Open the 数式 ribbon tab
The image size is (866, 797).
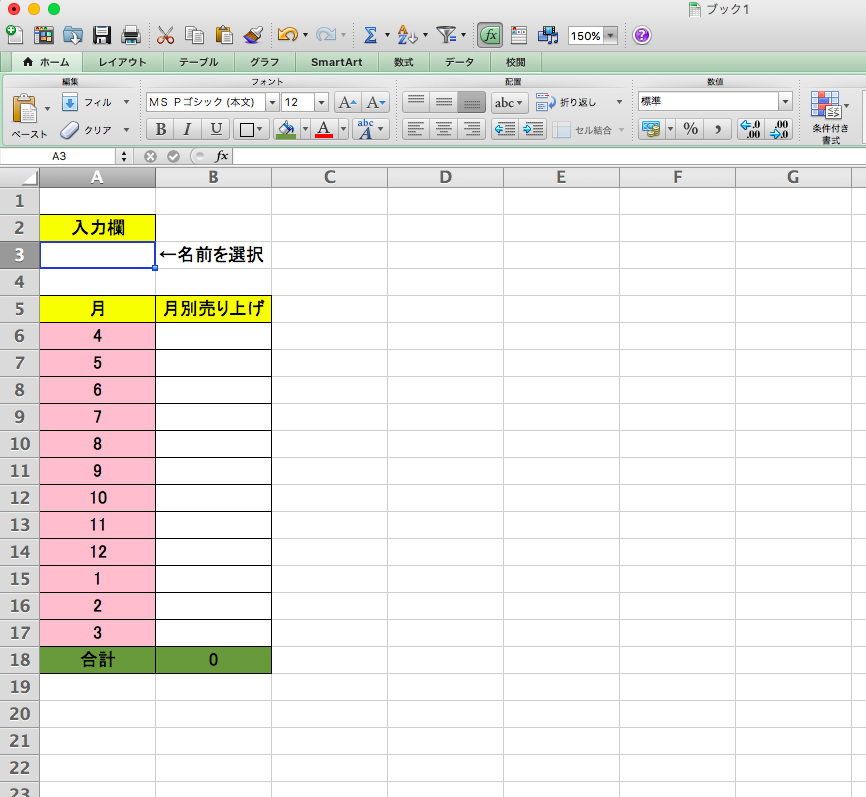tap(404, 62)
